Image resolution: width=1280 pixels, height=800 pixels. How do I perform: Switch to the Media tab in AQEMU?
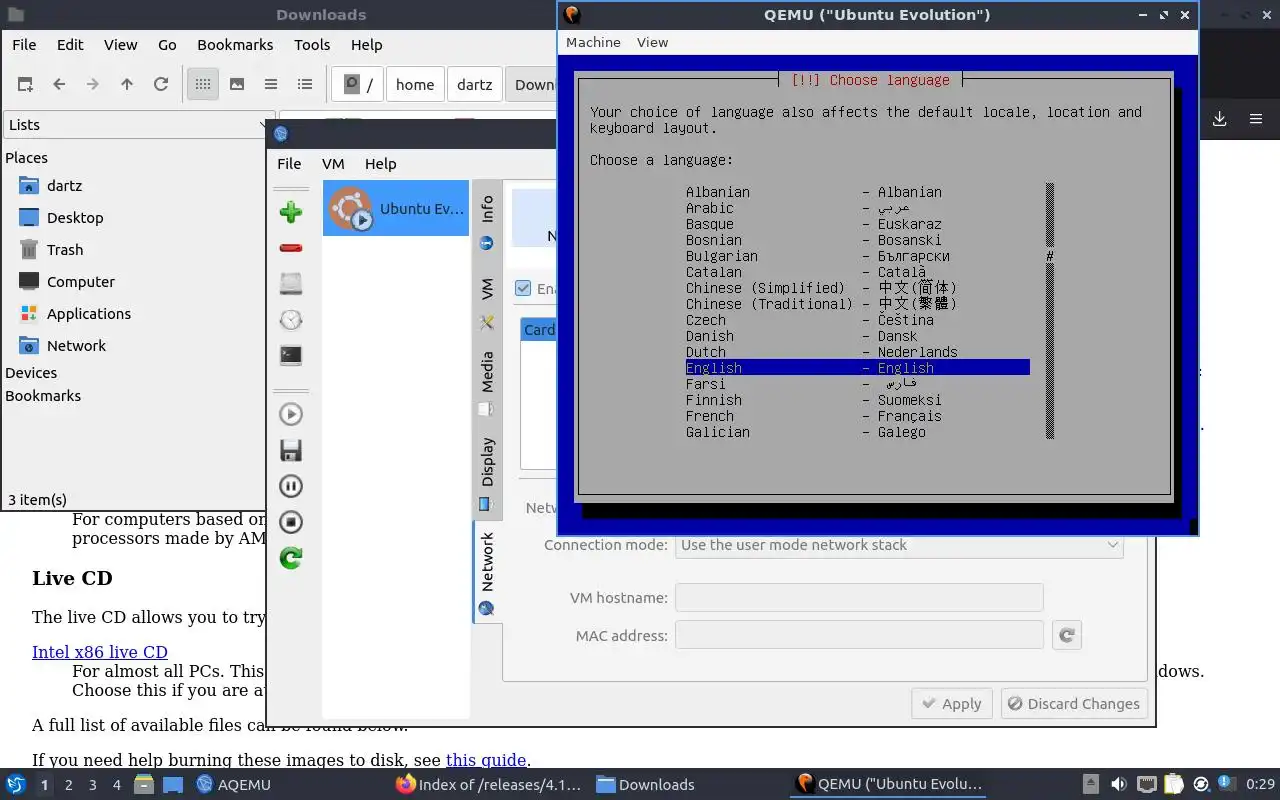coord(487,383)
